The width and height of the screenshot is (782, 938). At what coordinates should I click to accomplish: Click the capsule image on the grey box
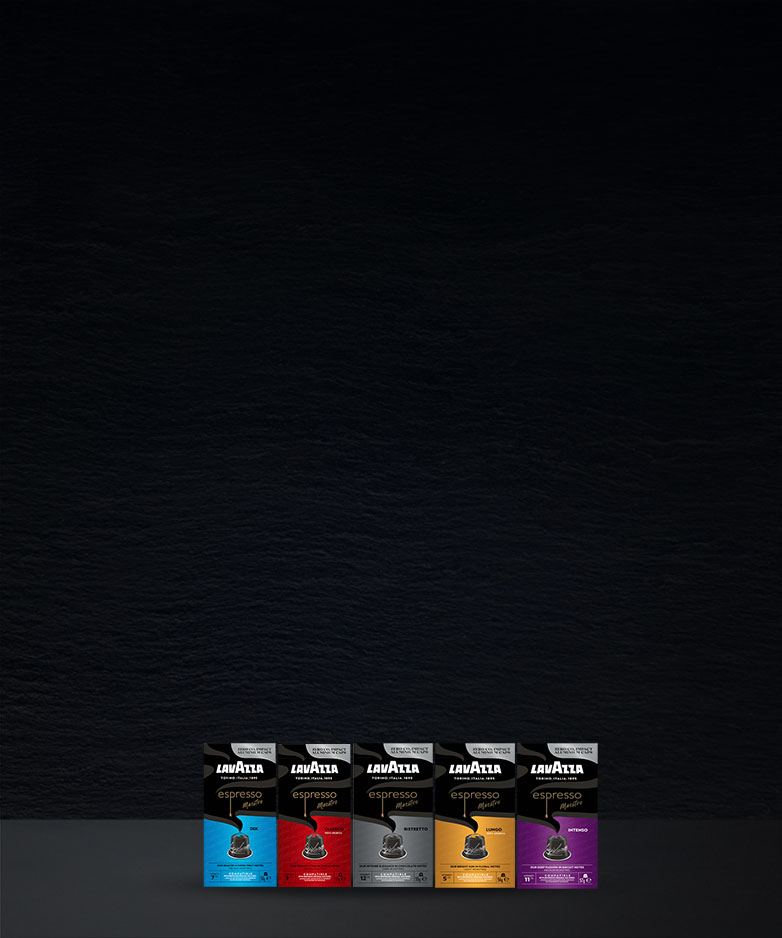392,846
